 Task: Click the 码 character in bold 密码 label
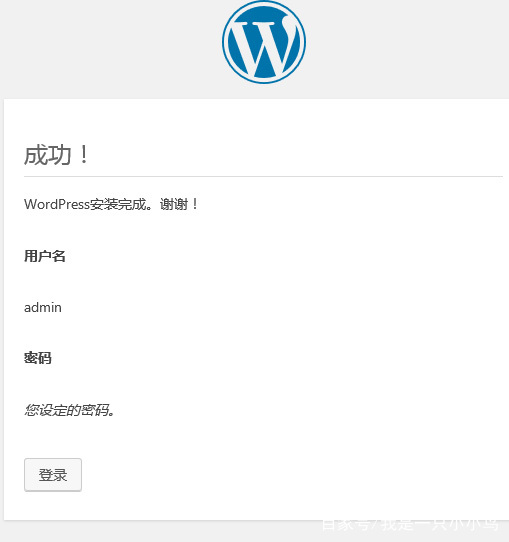click(45, 358)
